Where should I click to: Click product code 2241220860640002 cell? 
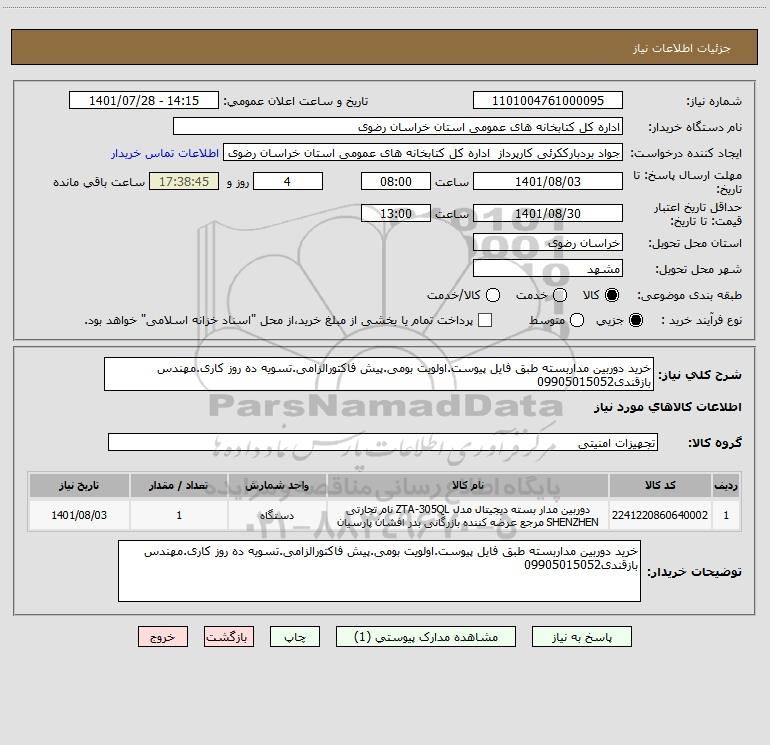[x=660, y=515]
